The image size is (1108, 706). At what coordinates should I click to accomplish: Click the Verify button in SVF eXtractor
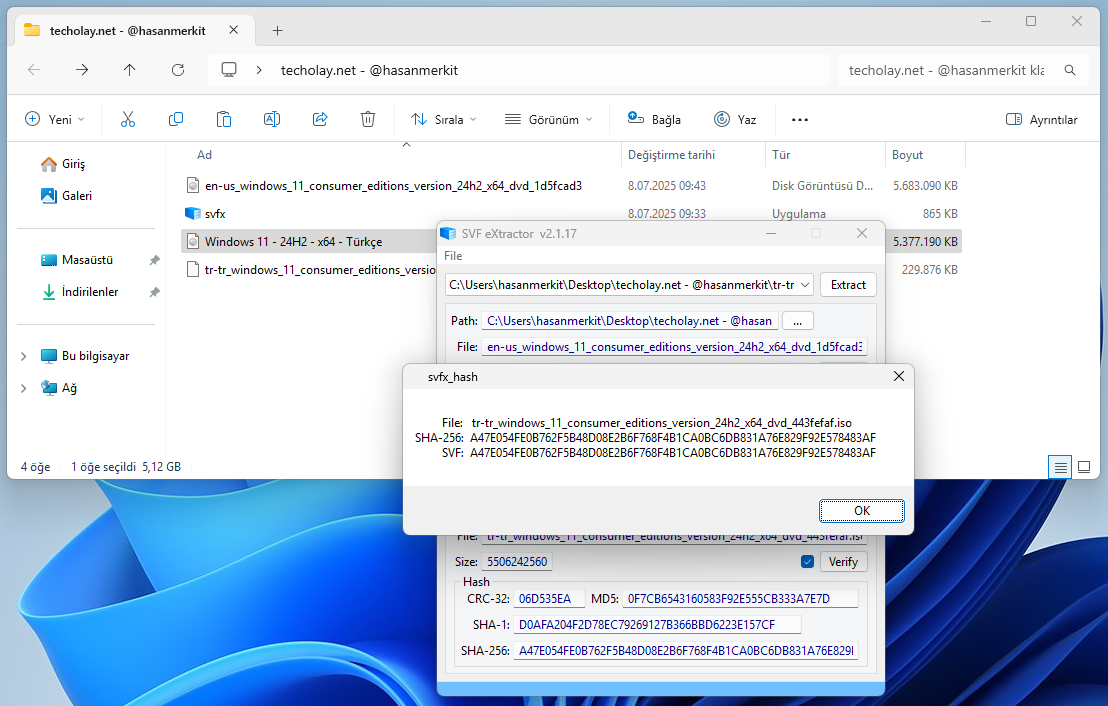(843, 562)
